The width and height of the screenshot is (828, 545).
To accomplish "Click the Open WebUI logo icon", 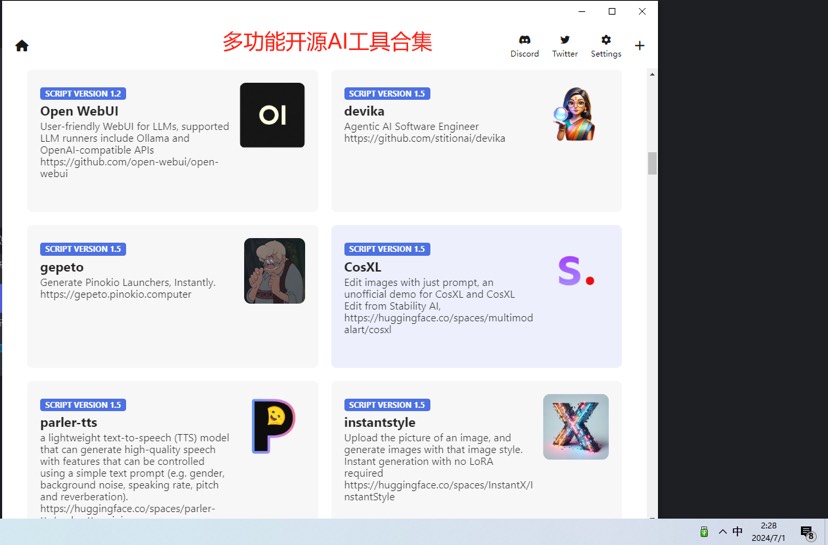I will 272,115.
